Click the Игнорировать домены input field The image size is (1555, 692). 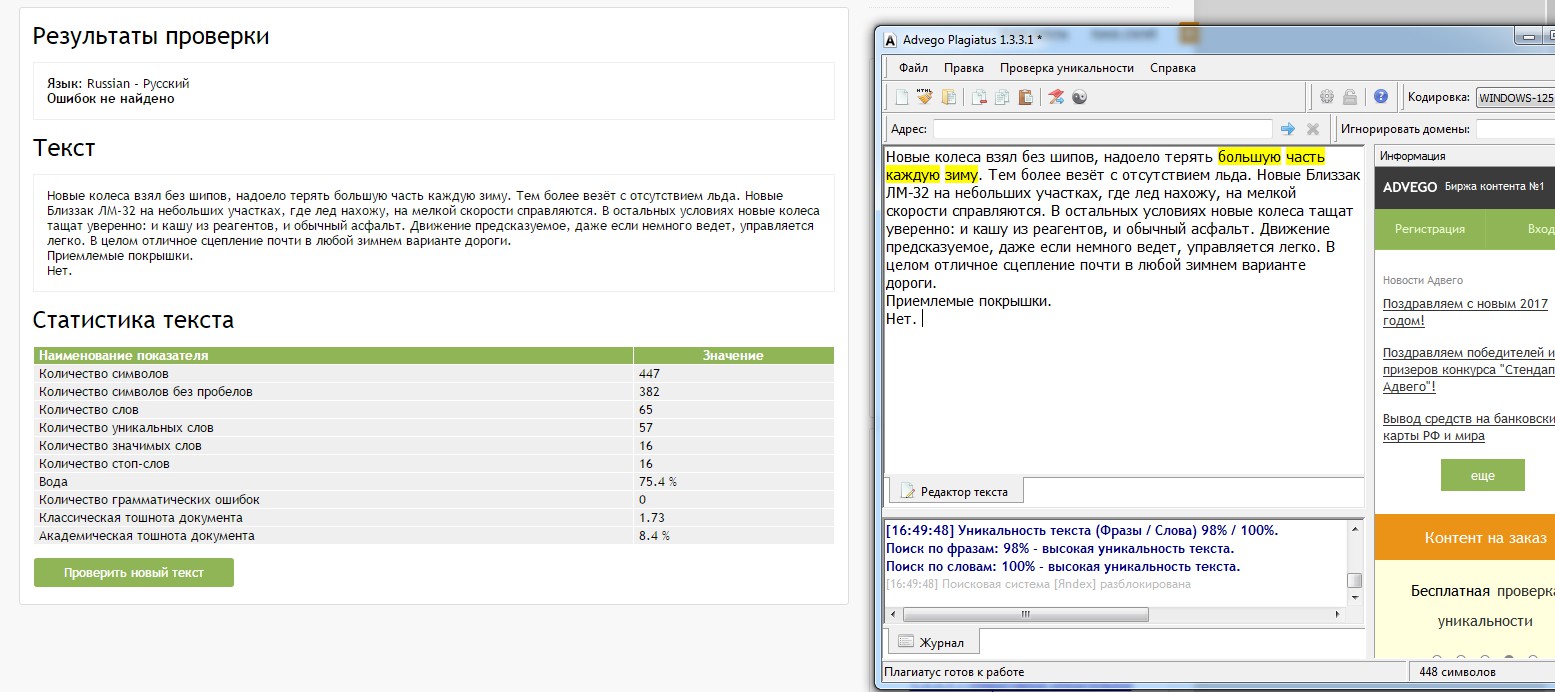(1515, 129)
